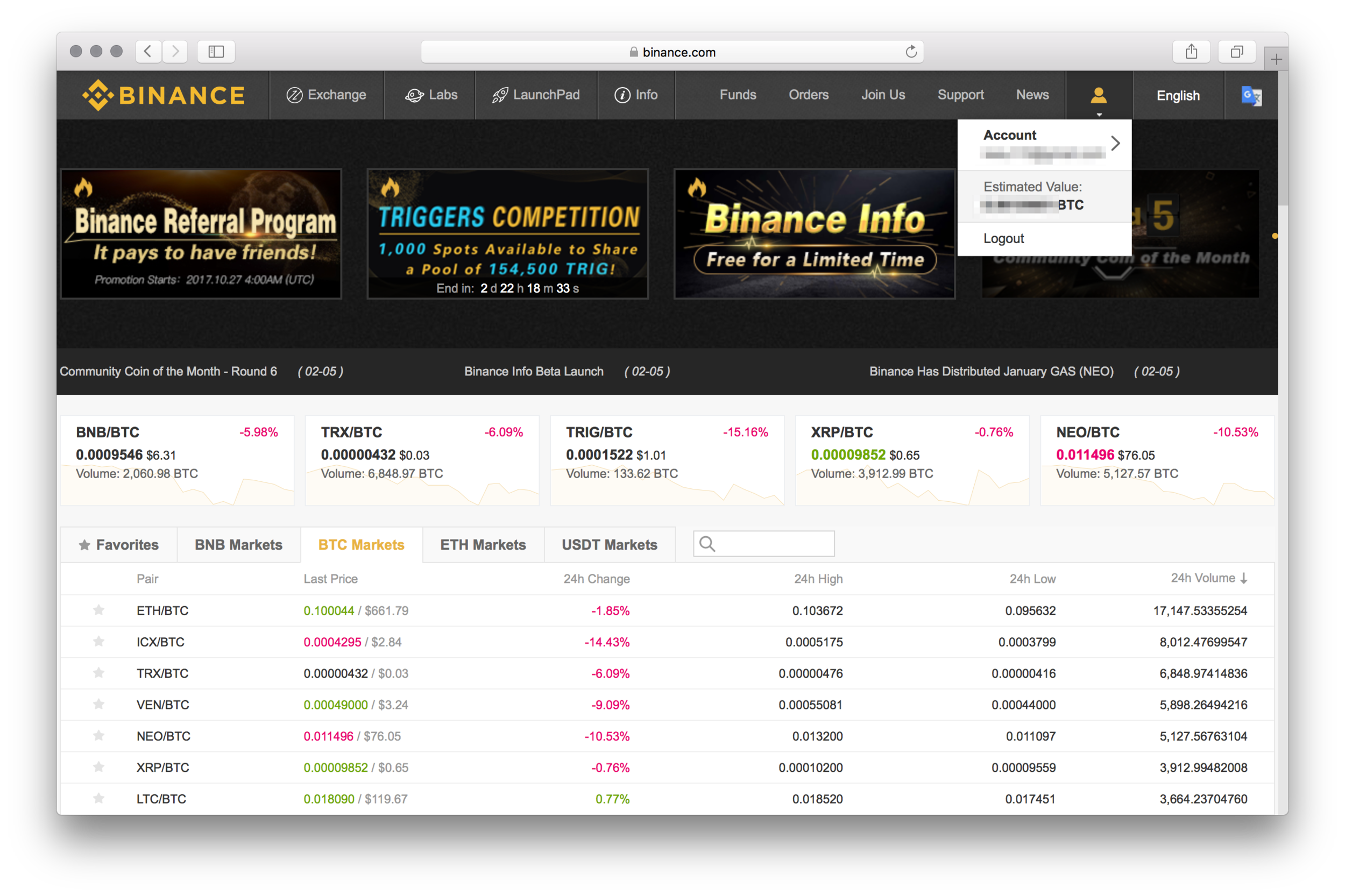
Task: Switch to the BNB Markets tab
Action: point(238,545)
